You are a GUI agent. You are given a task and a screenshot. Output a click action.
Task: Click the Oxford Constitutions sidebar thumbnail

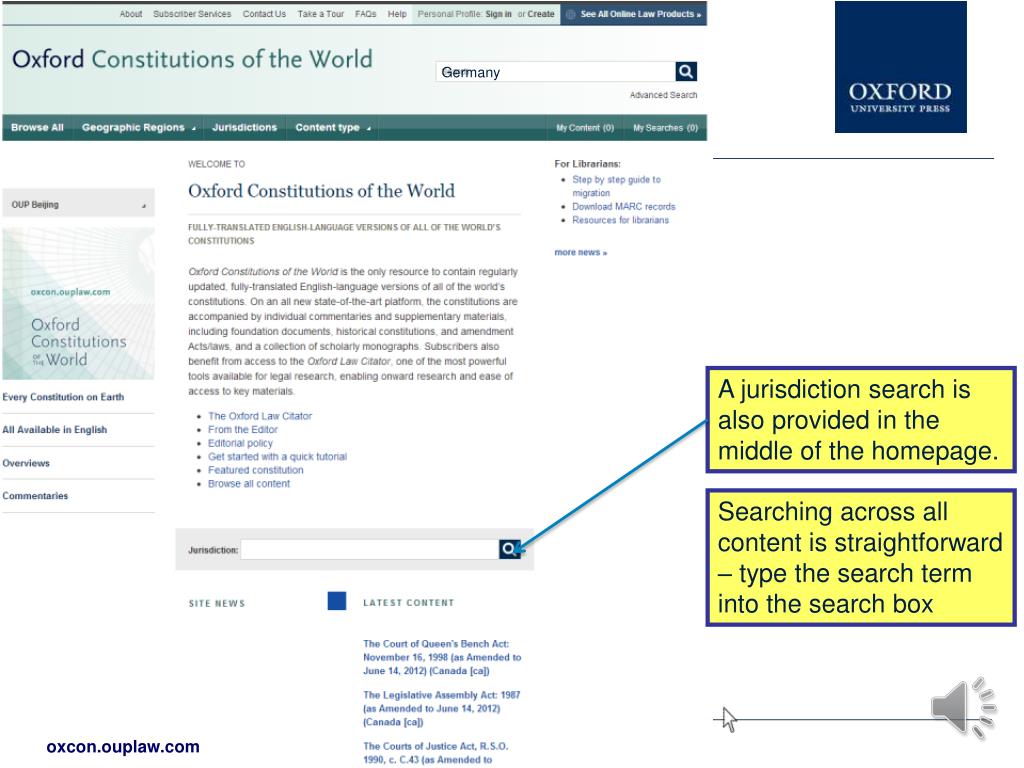[78, 304]
